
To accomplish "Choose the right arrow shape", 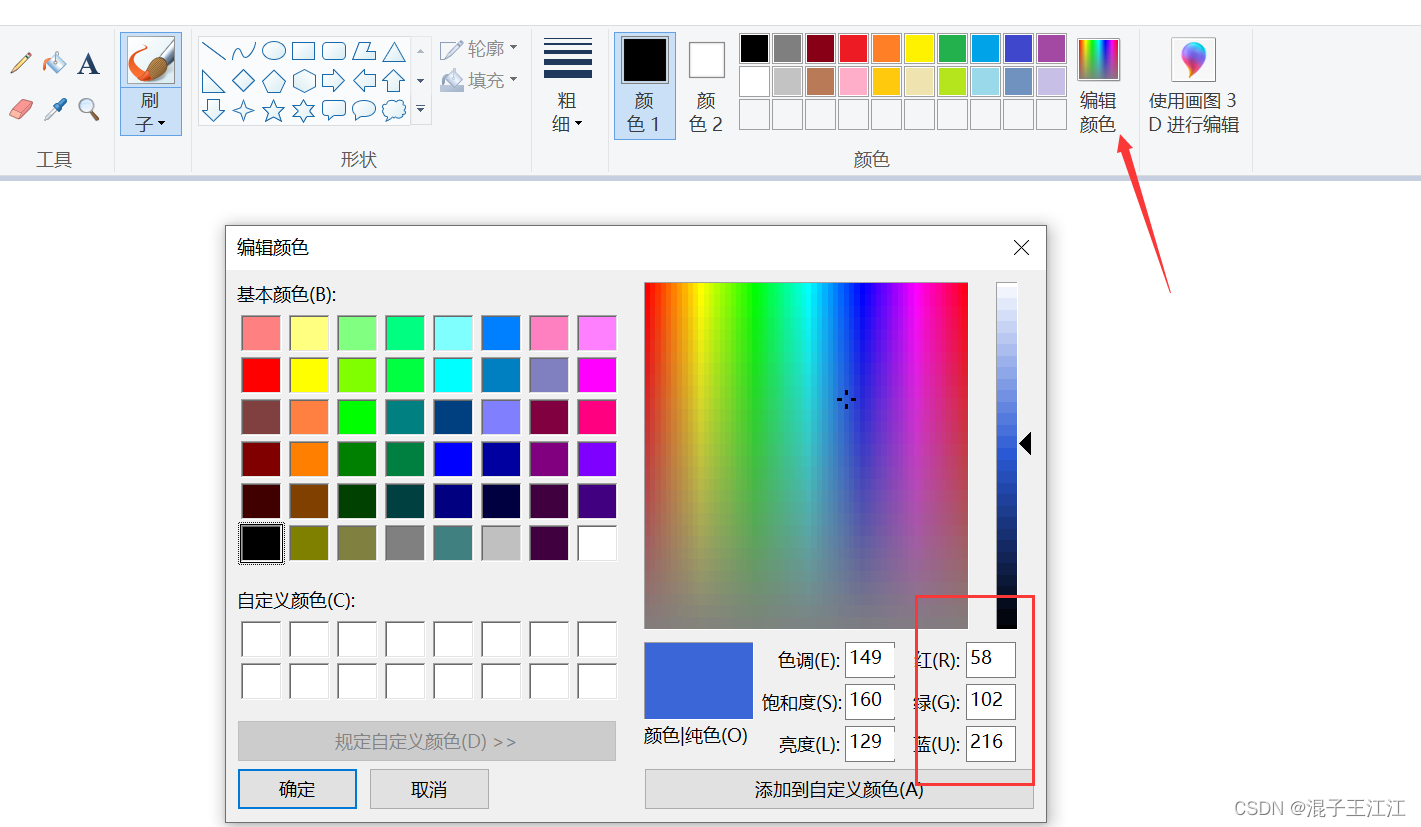I will tap(334, 81).
